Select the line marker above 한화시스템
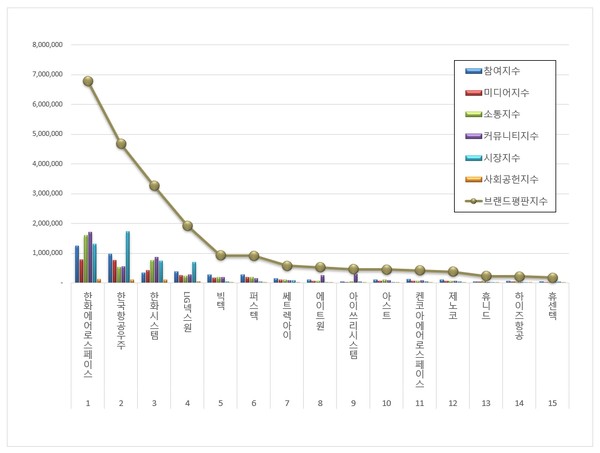The image size is (600, 453). point(154,186)
